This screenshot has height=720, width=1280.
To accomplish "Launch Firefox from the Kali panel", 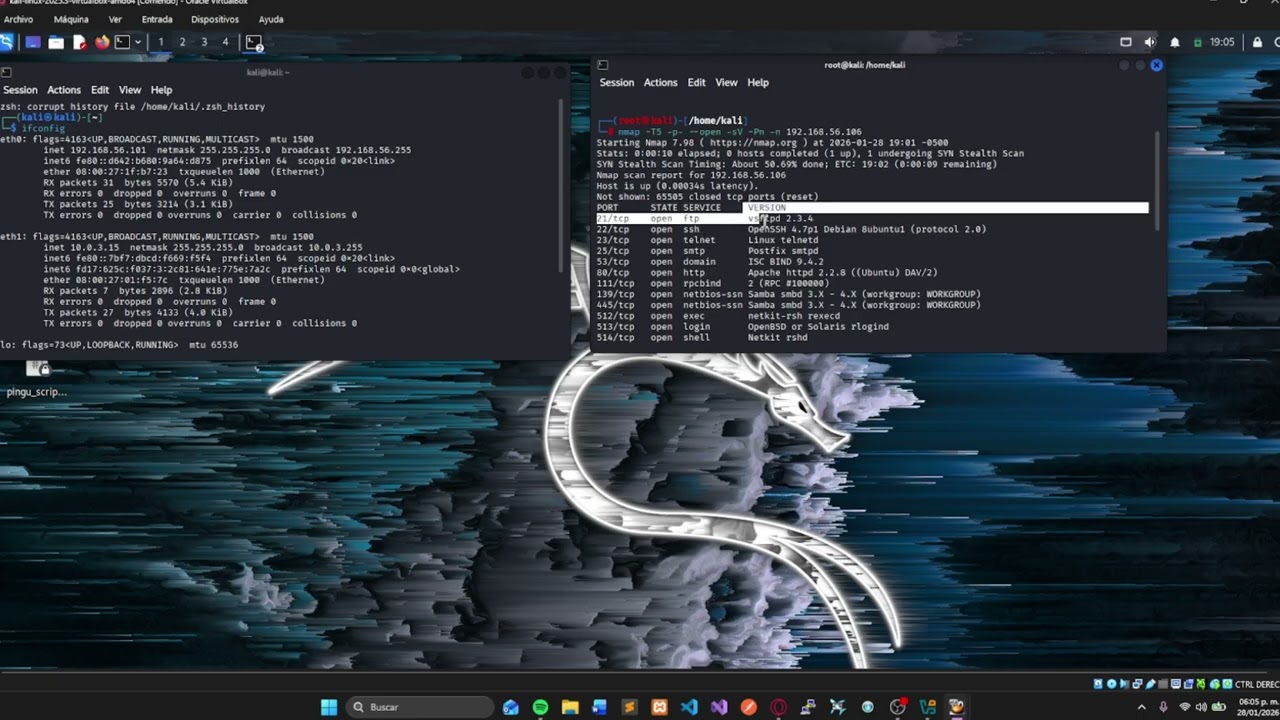I will tap(101, 42).
